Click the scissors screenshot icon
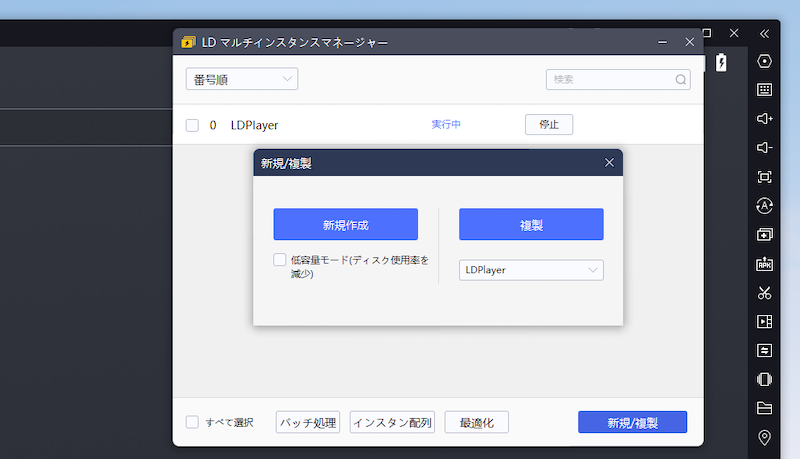800x459 pixels. pyautogui.click(x=765, y=293)
